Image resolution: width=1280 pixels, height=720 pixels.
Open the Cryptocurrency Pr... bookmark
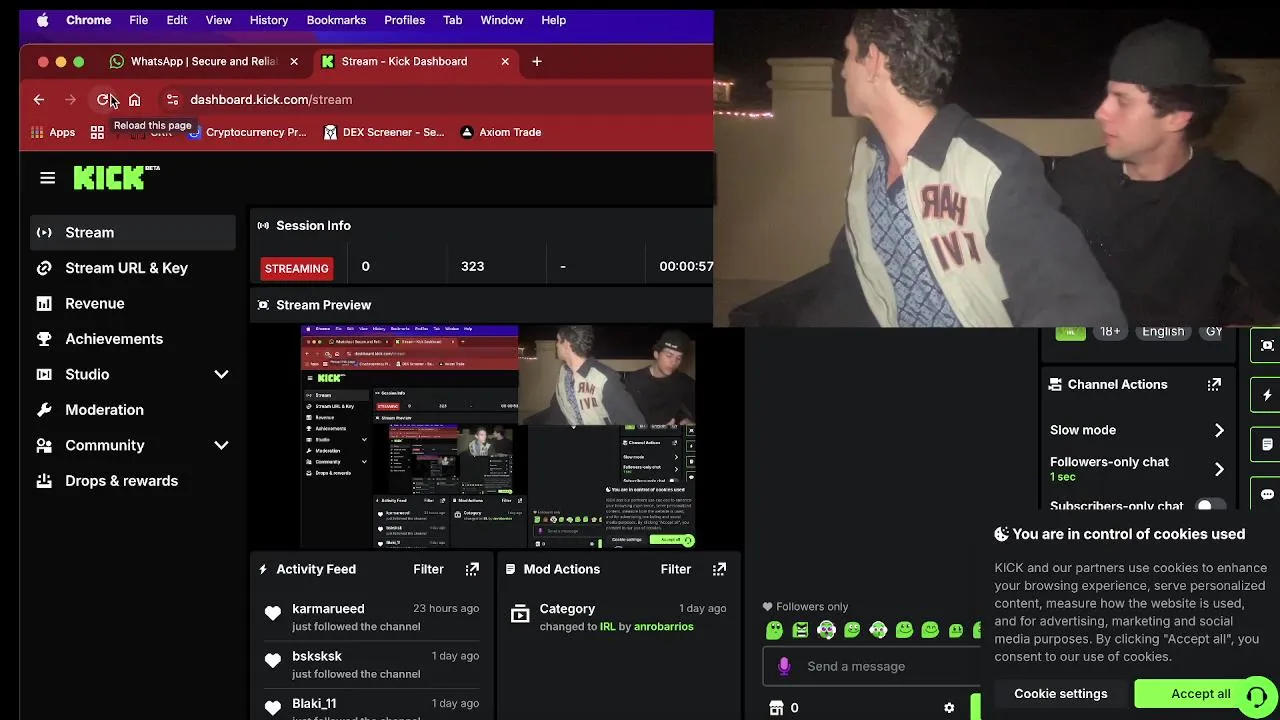pyautogui.click(x=246, y=132)
